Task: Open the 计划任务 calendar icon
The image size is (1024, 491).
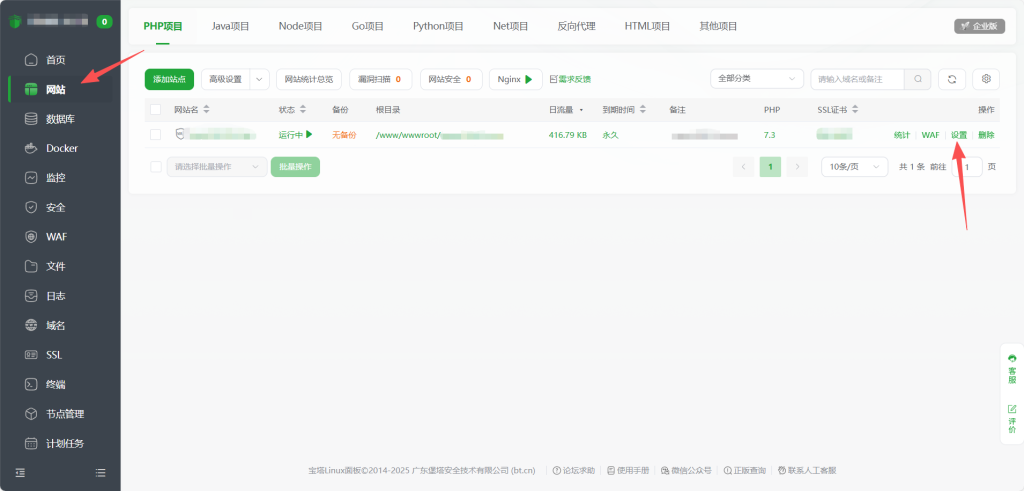Action: click(x=31, y=443)
